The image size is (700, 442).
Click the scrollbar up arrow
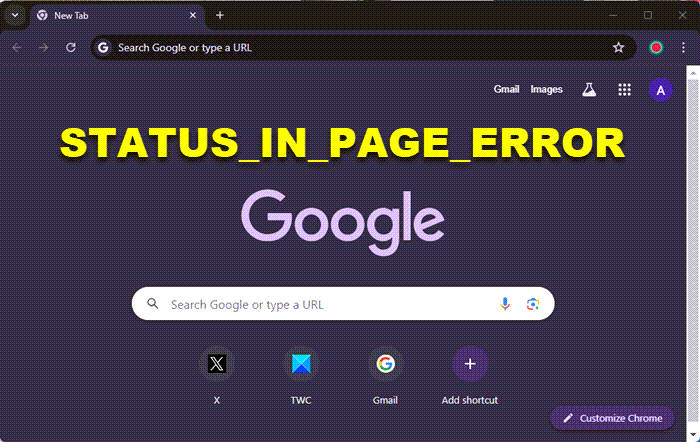coord(693,72)
